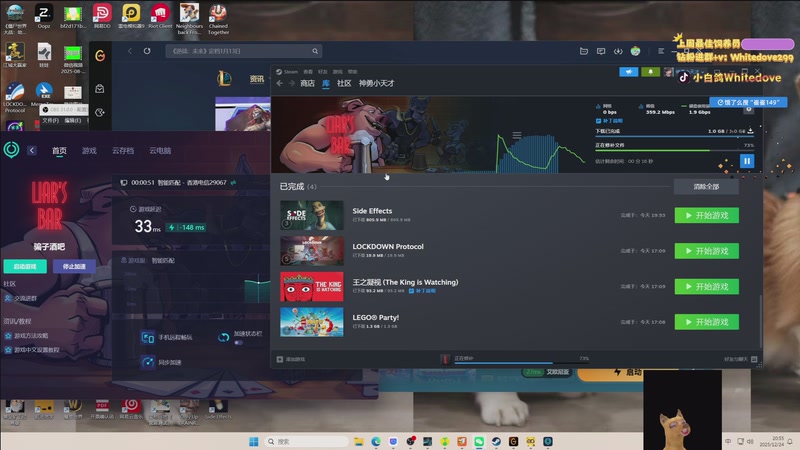Open the LEGO Party! thumbnail
This screenshot has height=450, width=800.
[x=312, y=322]
